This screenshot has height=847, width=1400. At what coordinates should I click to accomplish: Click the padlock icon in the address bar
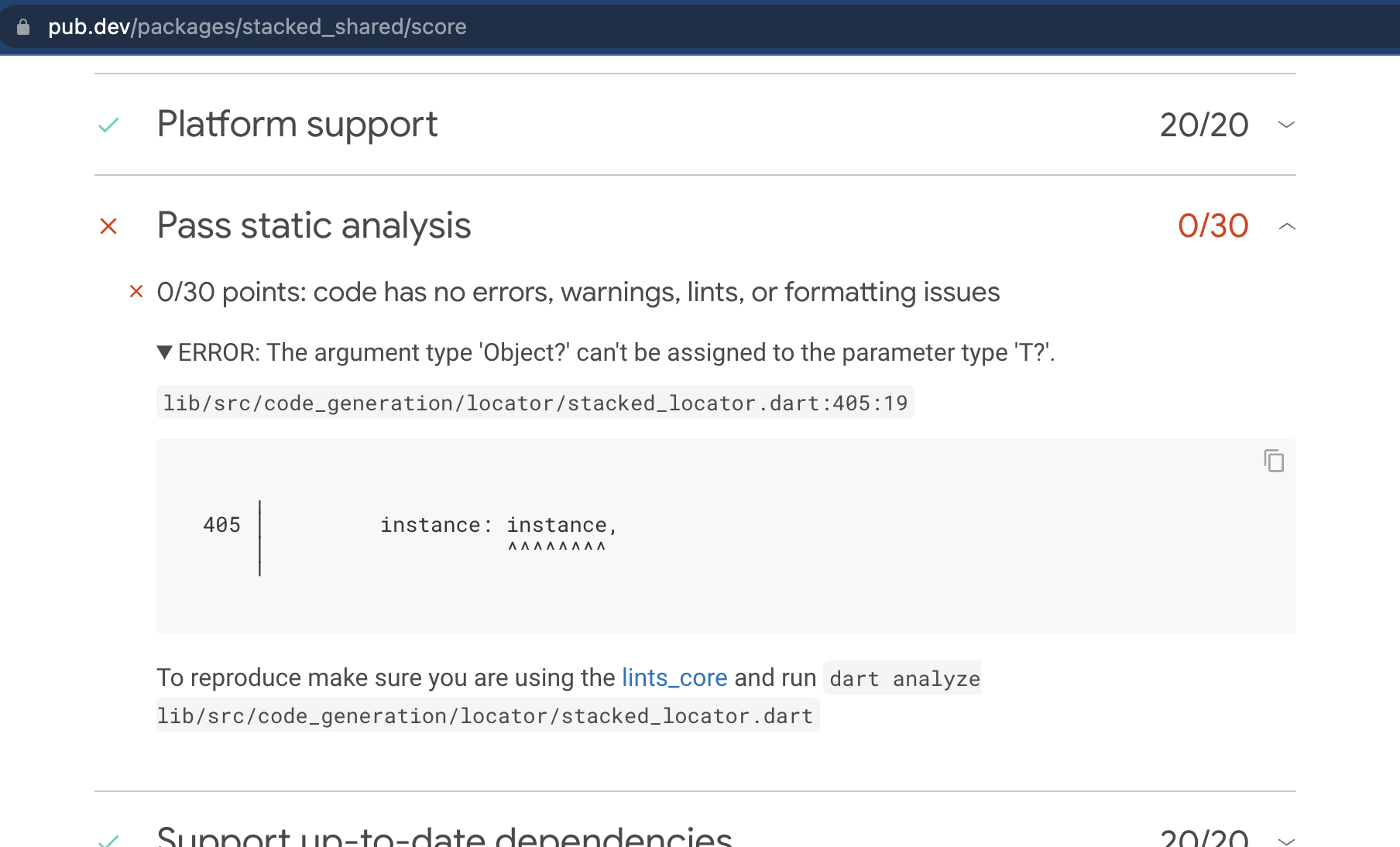point(23,26)
